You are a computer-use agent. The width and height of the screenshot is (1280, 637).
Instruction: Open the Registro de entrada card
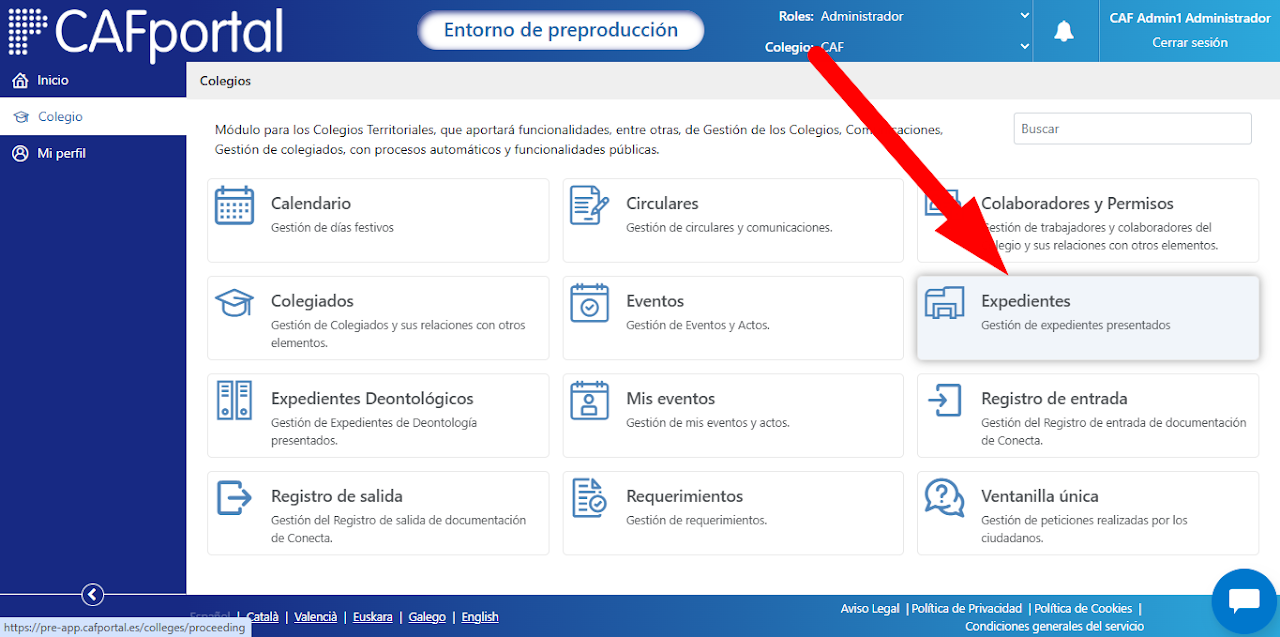tap(1088, 416)
